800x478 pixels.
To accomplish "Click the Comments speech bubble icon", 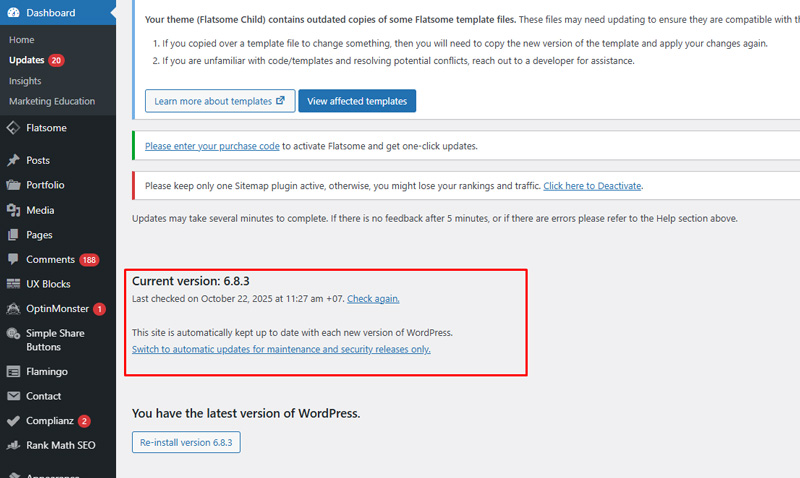I will (x=13, y=260).
